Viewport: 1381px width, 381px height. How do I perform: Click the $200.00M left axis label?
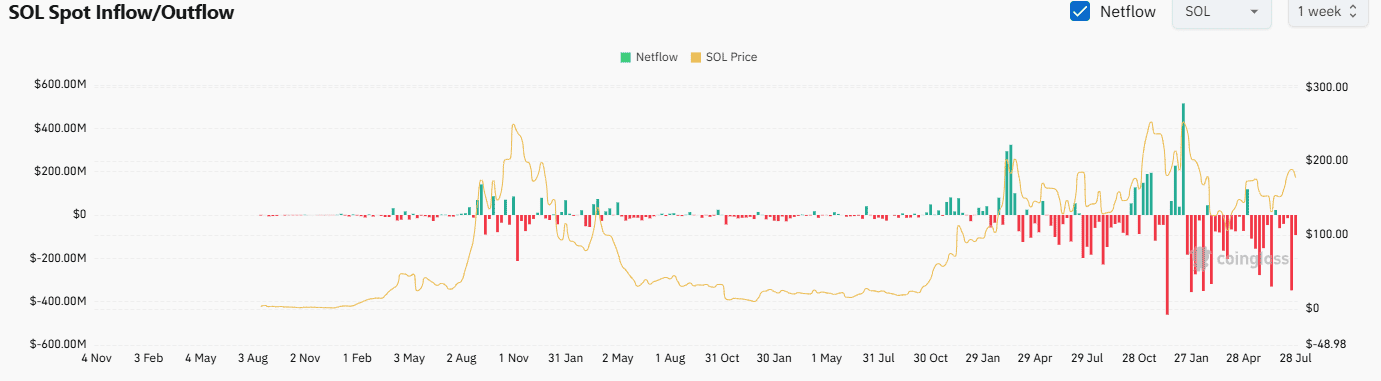point(59,172)
